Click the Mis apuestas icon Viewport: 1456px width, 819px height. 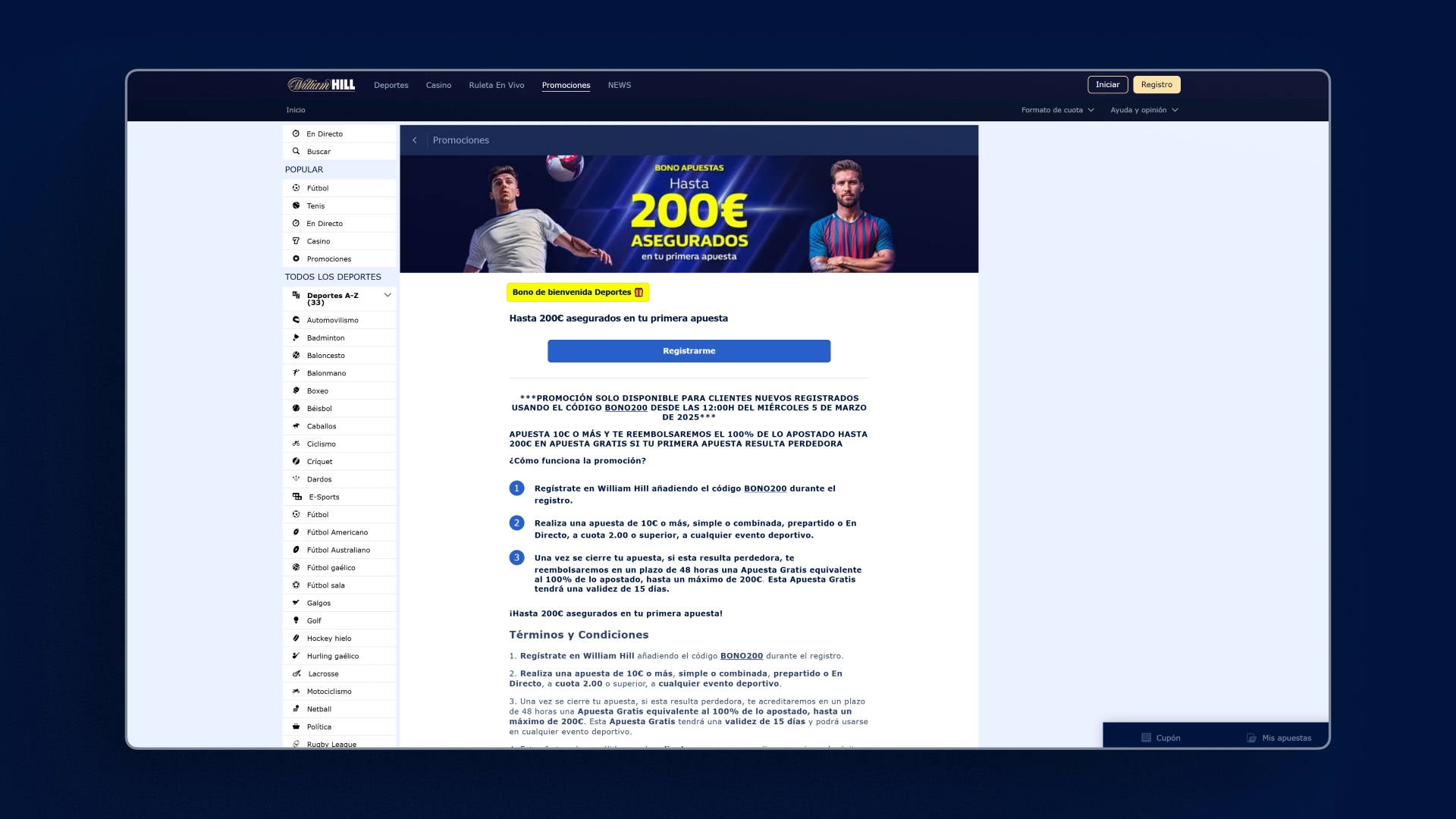1251,738
